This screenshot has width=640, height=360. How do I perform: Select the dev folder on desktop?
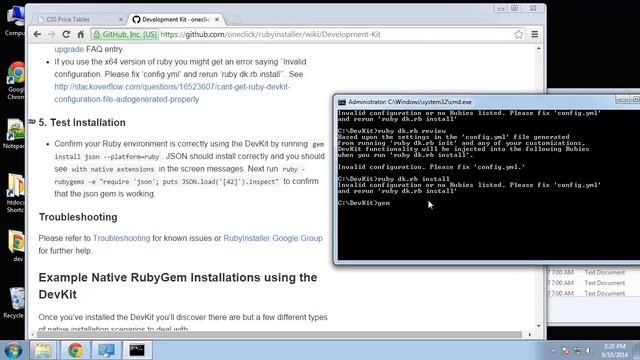click(x=16, y=246)
